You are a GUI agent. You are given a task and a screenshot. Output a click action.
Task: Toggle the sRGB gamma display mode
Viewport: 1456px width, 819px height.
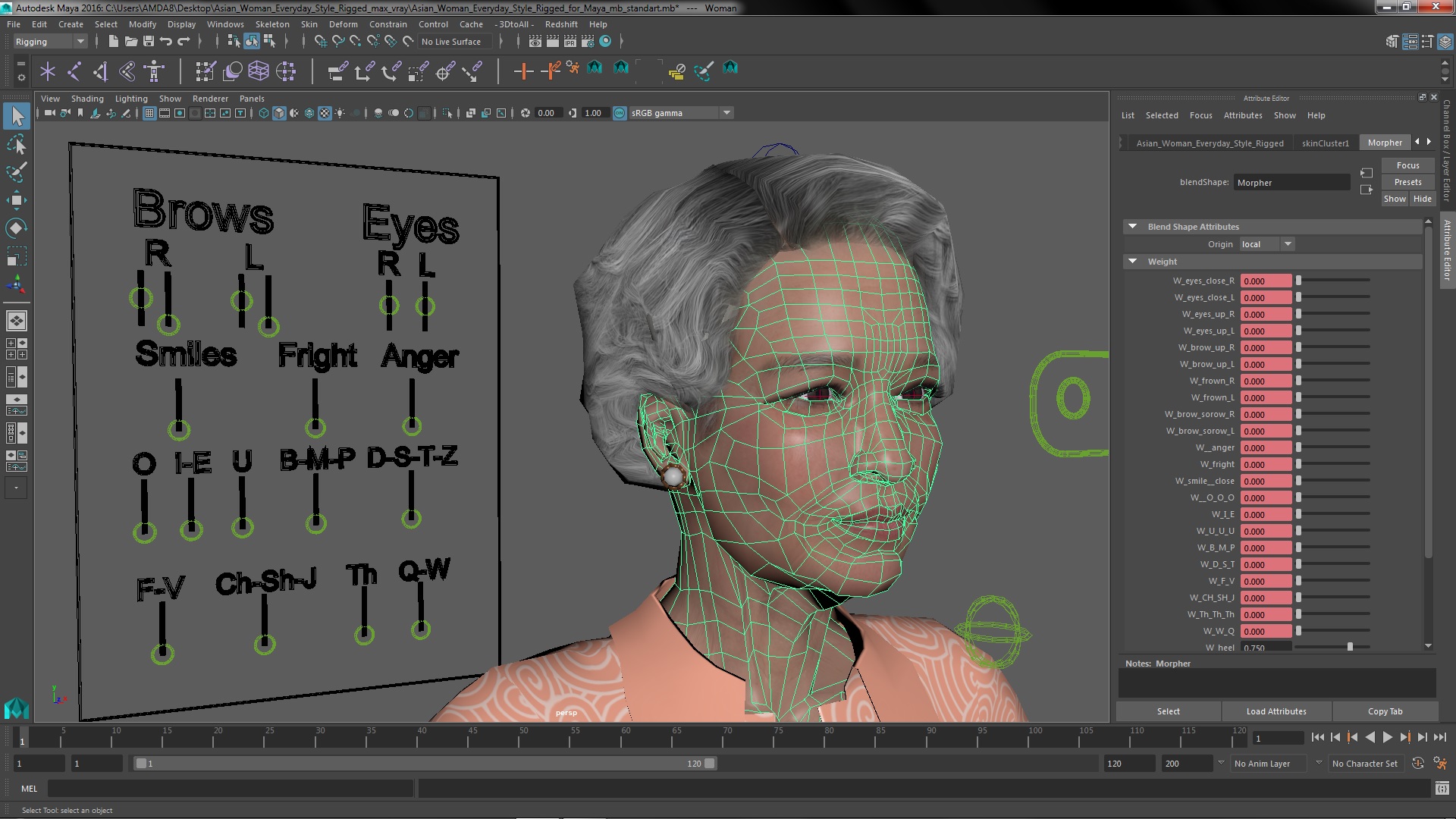pyautogui.click(x=618, y=112)
